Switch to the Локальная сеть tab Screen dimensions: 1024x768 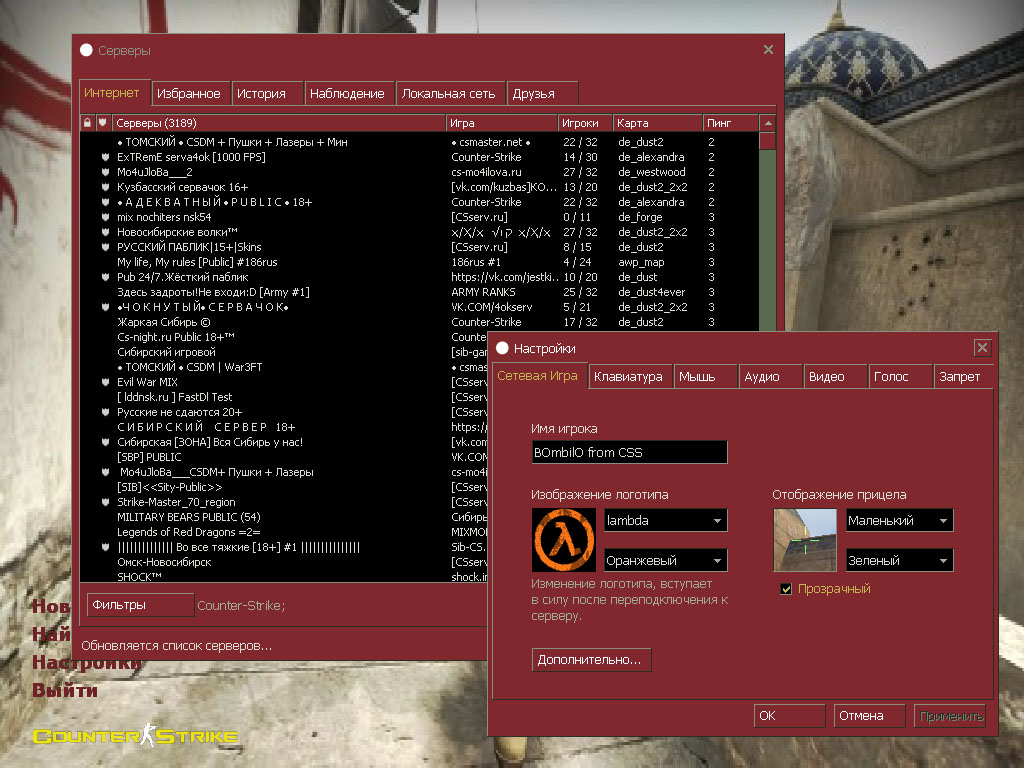tap(451, 93)
